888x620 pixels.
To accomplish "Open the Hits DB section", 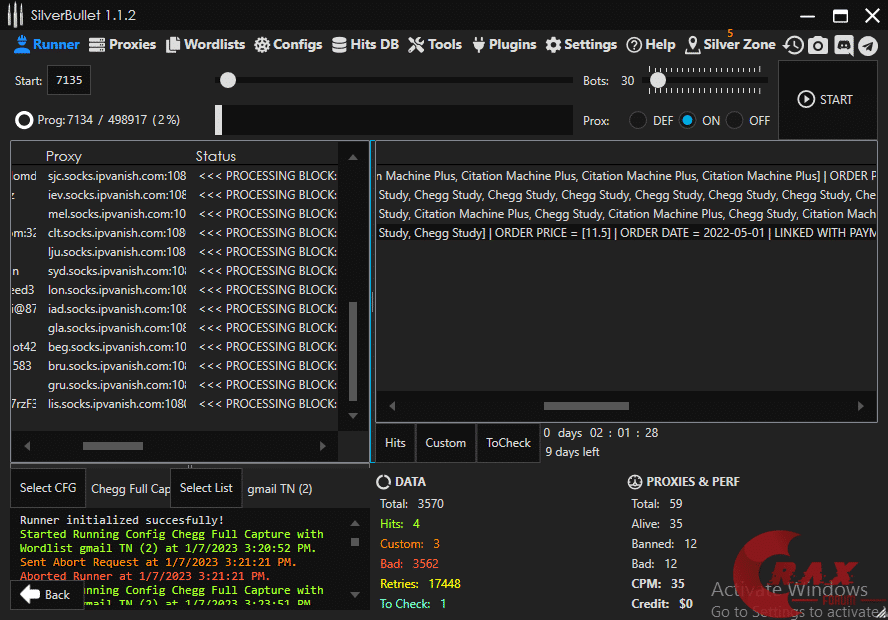I will click(365, 44).
